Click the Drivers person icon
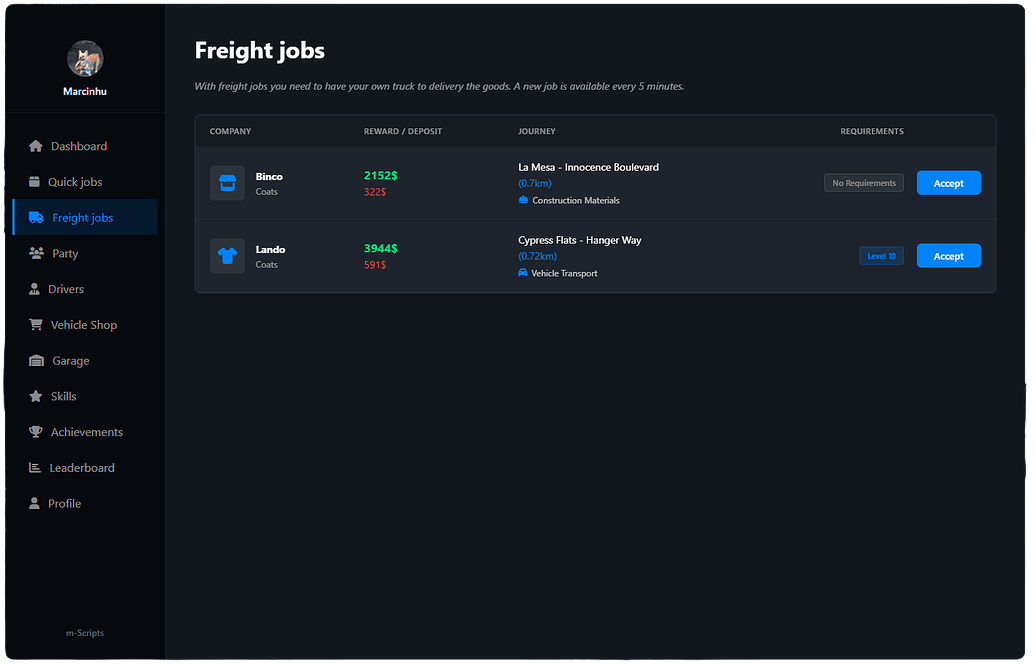 tap(34, 289)
